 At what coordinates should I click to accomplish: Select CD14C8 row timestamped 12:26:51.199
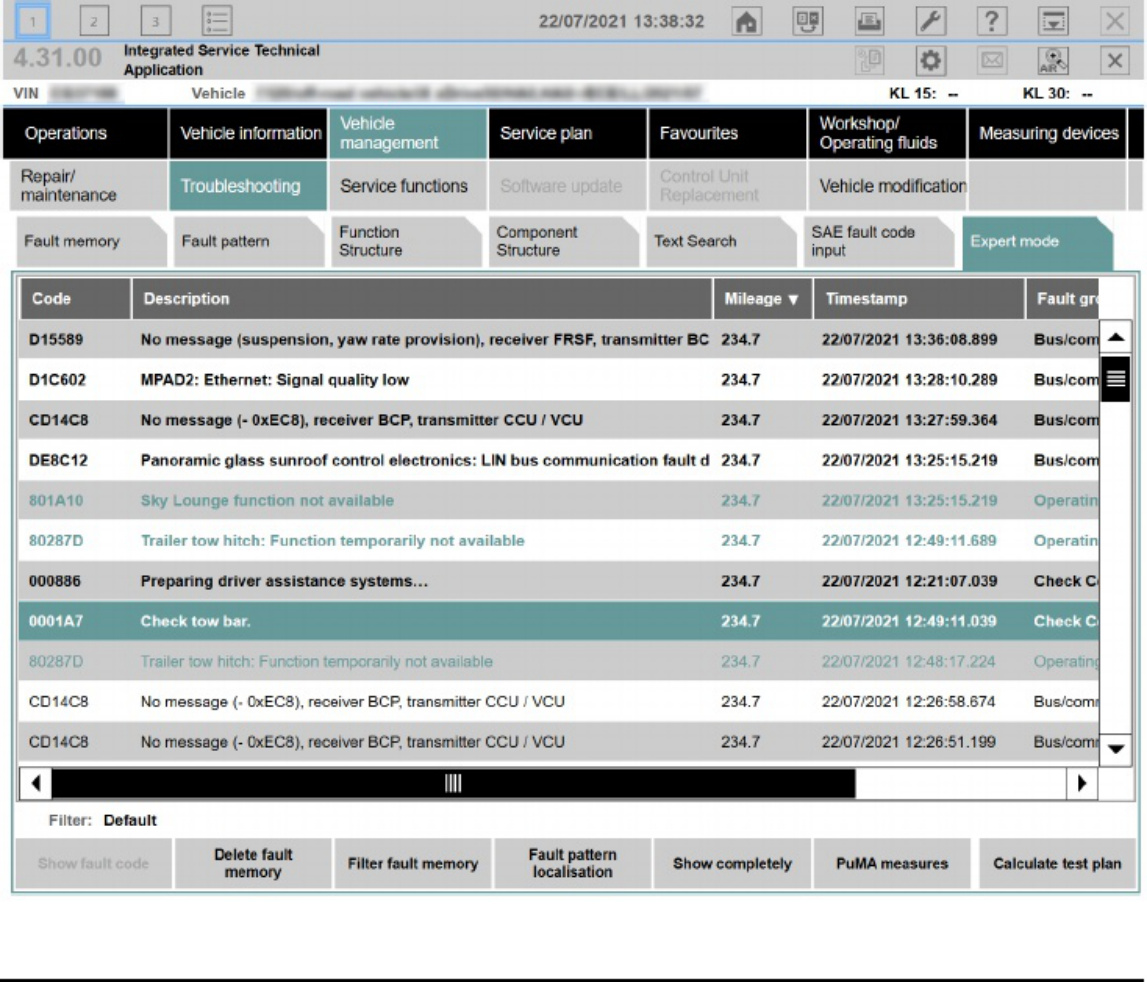click(558, 742)
